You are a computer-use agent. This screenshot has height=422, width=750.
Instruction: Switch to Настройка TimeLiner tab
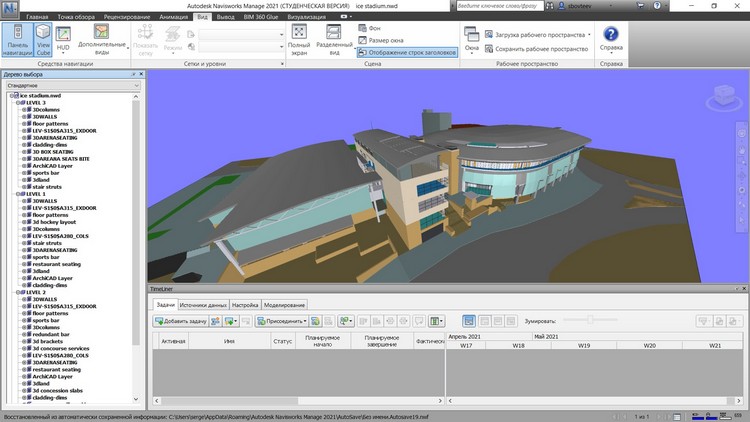pos(245,305)
